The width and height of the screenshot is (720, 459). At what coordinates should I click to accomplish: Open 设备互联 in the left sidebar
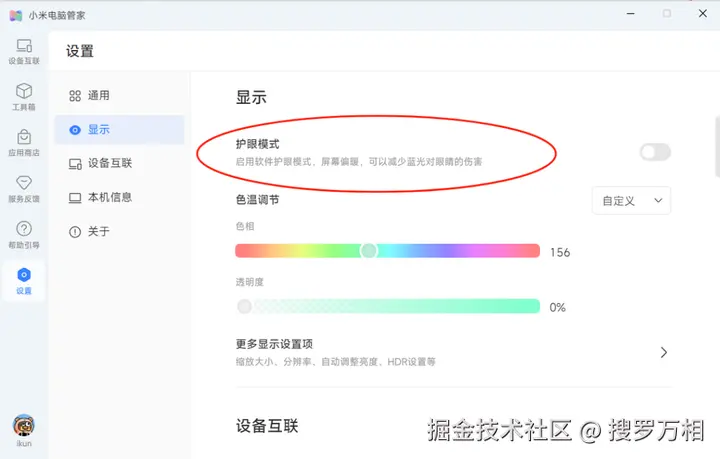pos(24,51)
